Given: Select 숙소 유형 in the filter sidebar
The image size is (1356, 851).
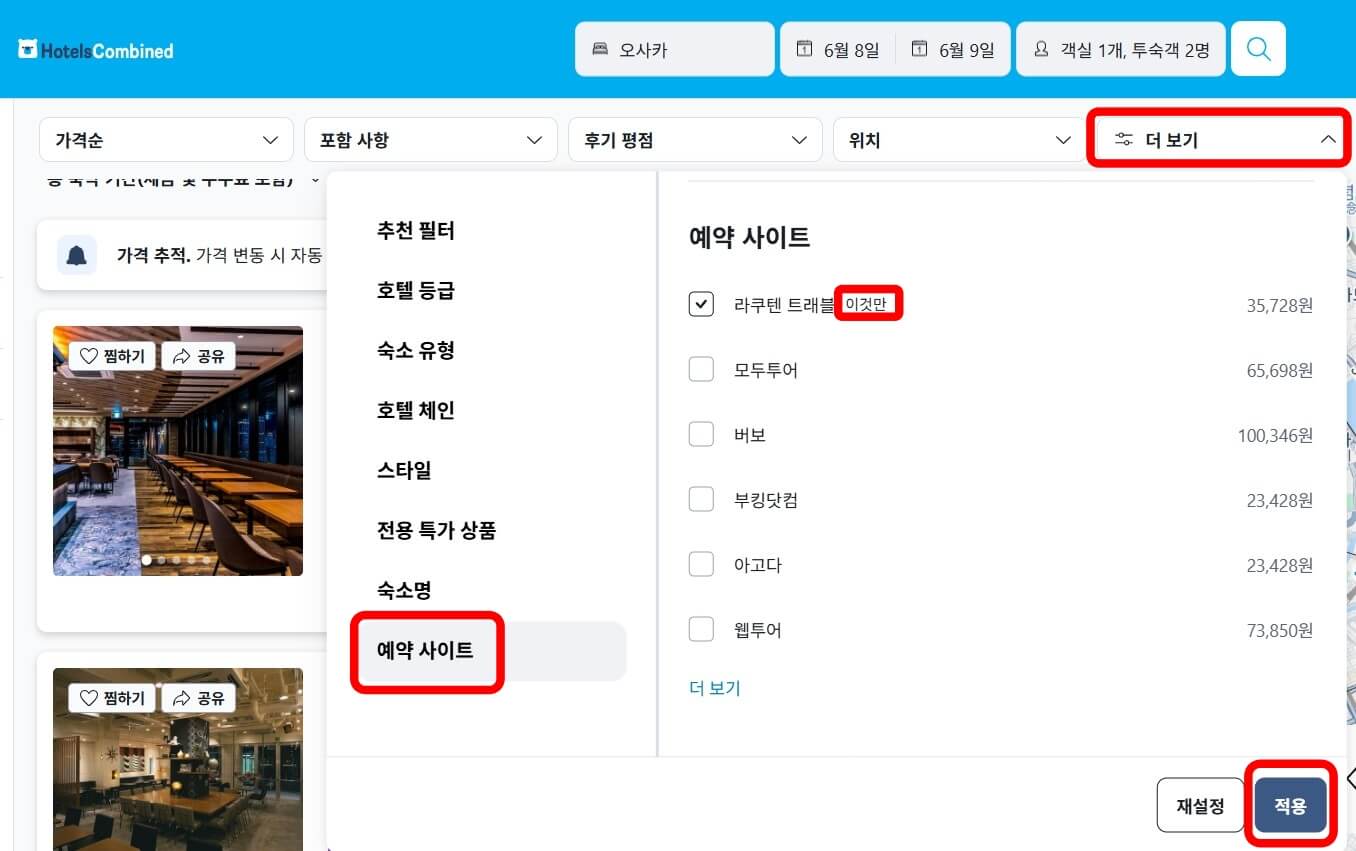Looking at the screenshot, I should (x=415, y=351).
